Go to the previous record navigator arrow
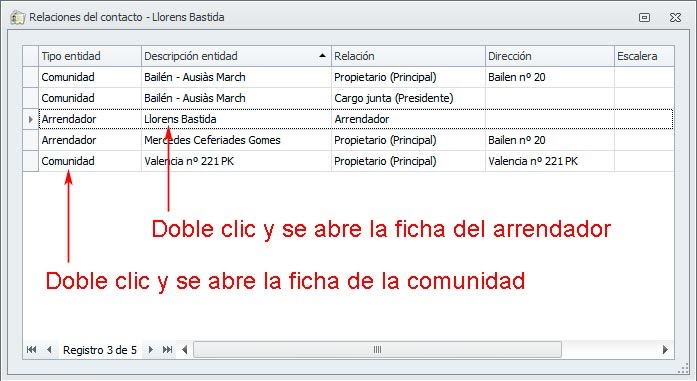Viewport: 697px width, 381px height. pos(49,349)
